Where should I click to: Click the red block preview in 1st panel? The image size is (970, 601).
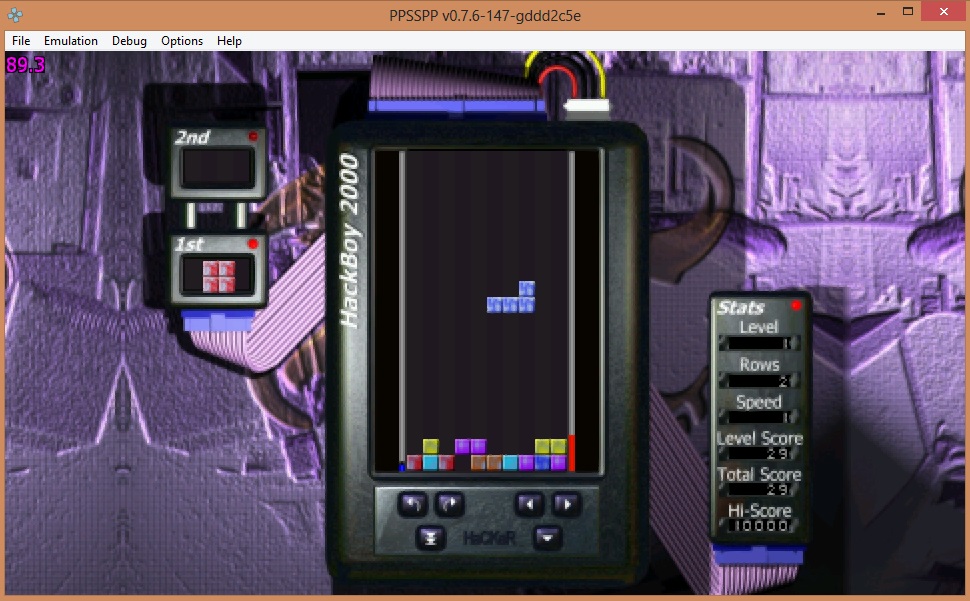point(218,276)
